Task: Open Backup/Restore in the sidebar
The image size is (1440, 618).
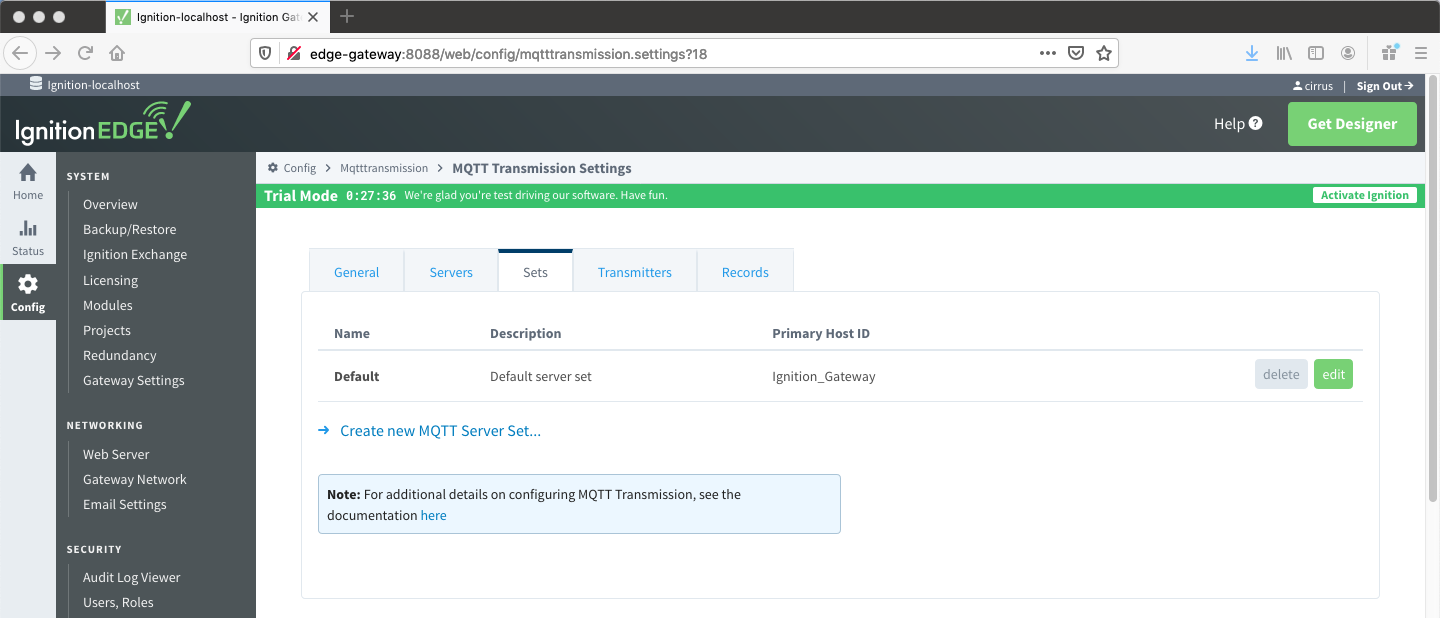Action: point(130,229)
